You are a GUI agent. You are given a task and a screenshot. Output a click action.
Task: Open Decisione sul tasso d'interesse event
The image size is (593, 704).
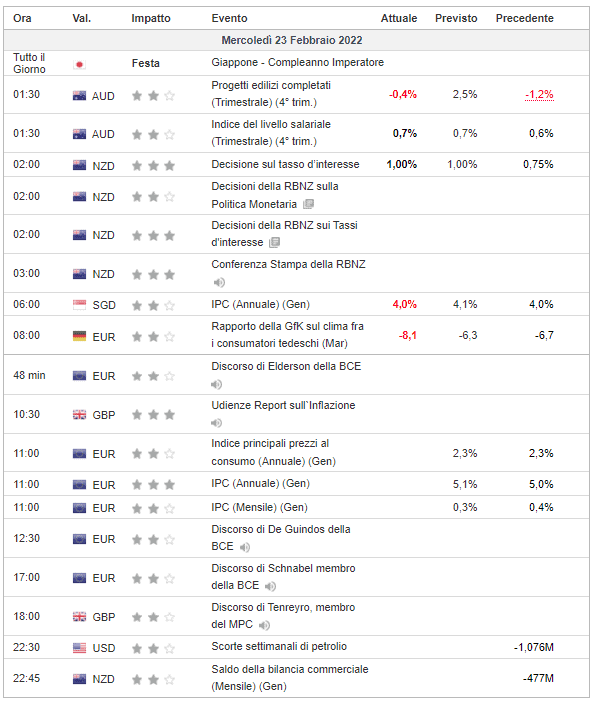pyautogui.click(x=285, y=164)
